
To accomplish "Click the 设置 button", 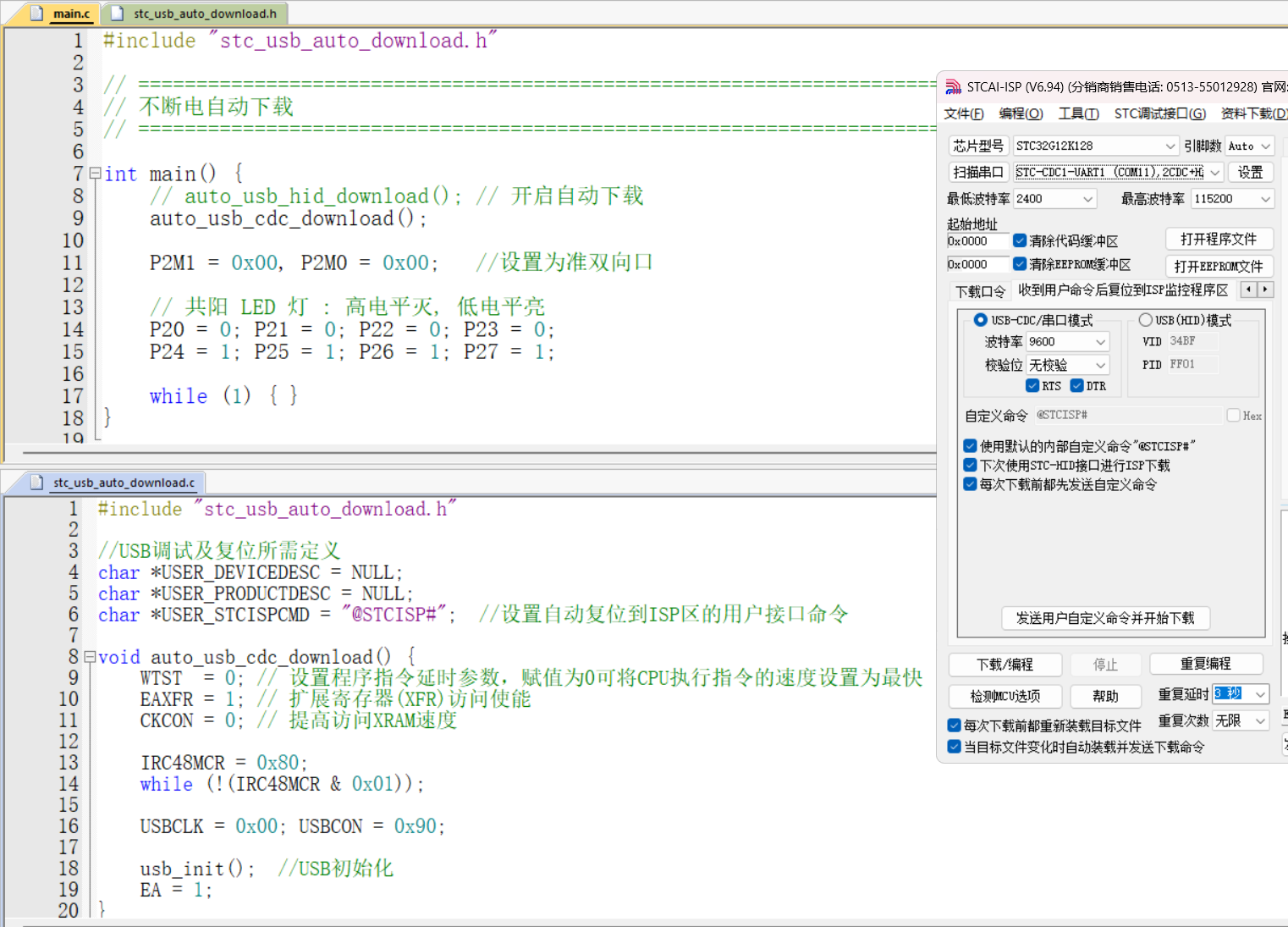I will [x=1250, y=172].
